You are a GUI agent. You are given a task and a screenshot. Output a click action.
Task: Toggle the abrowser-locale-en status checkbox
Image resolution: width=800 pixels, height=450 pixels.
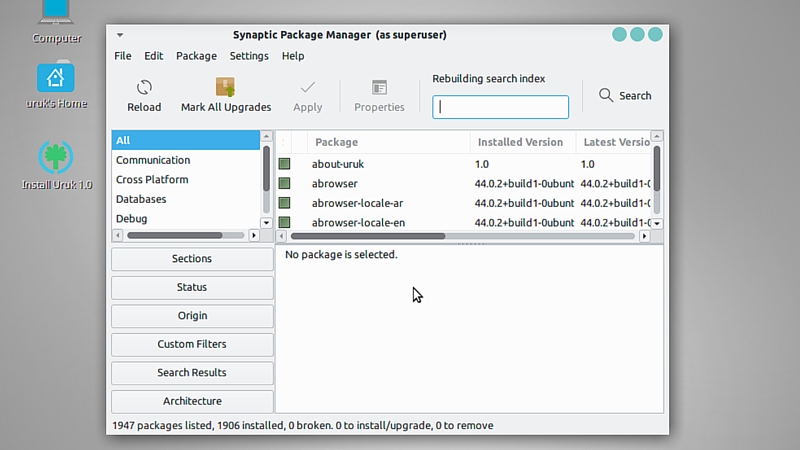point(284,222)
